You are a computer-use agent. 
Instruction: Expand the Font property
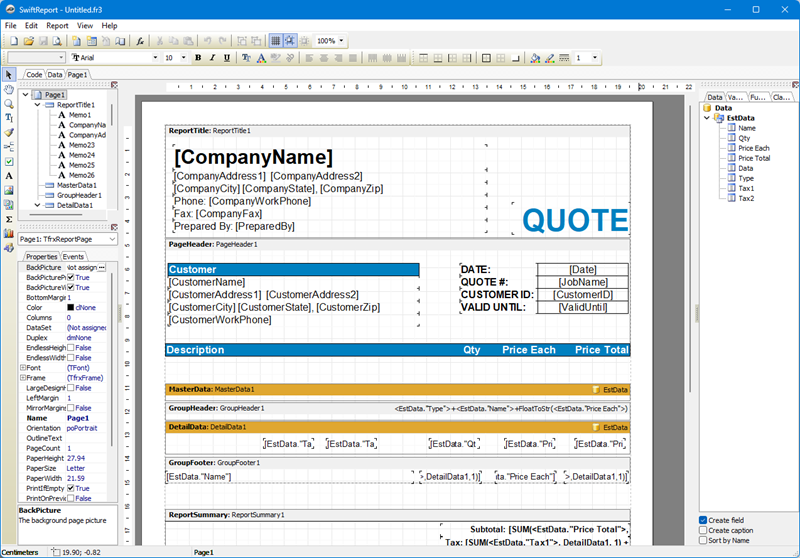pos(22,368)
